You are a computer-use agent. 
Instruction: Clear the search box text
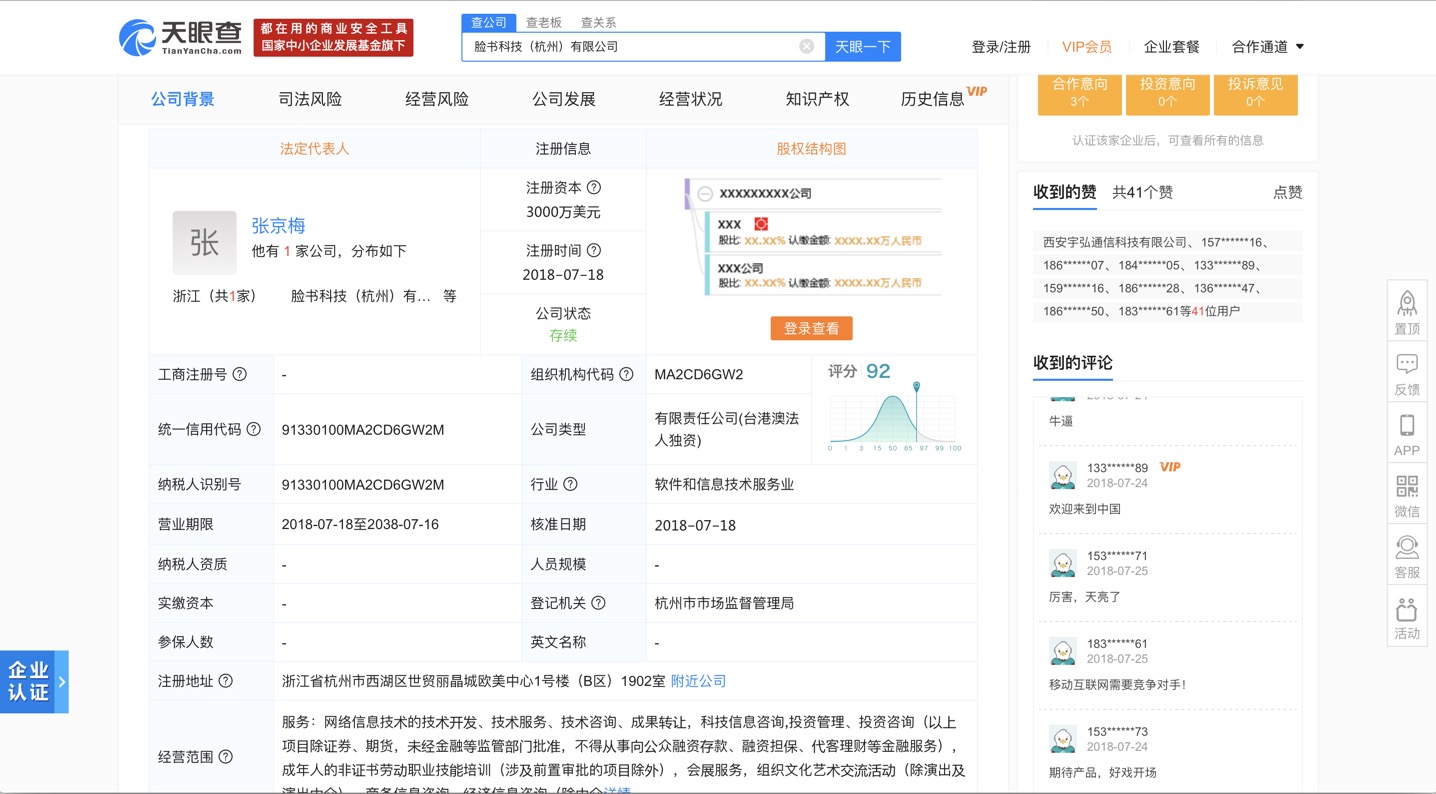coord(807,46)
